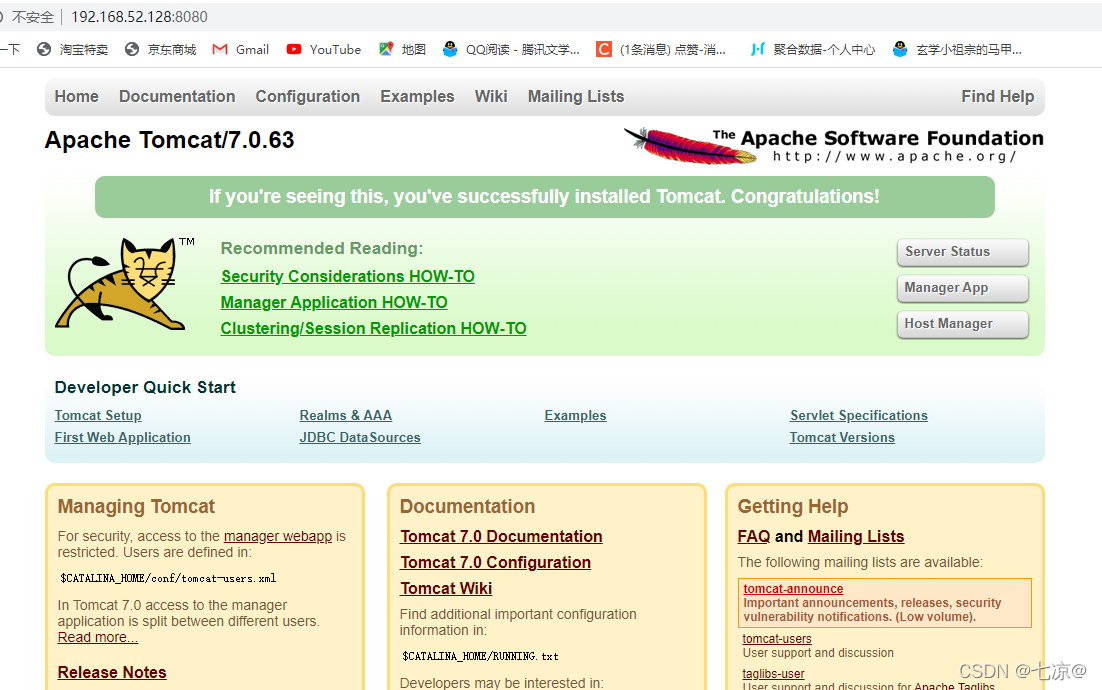The image size is (1102, 690).
Task: Open the 地图 maps bookmark icon
Action: [x=386, y=49]
